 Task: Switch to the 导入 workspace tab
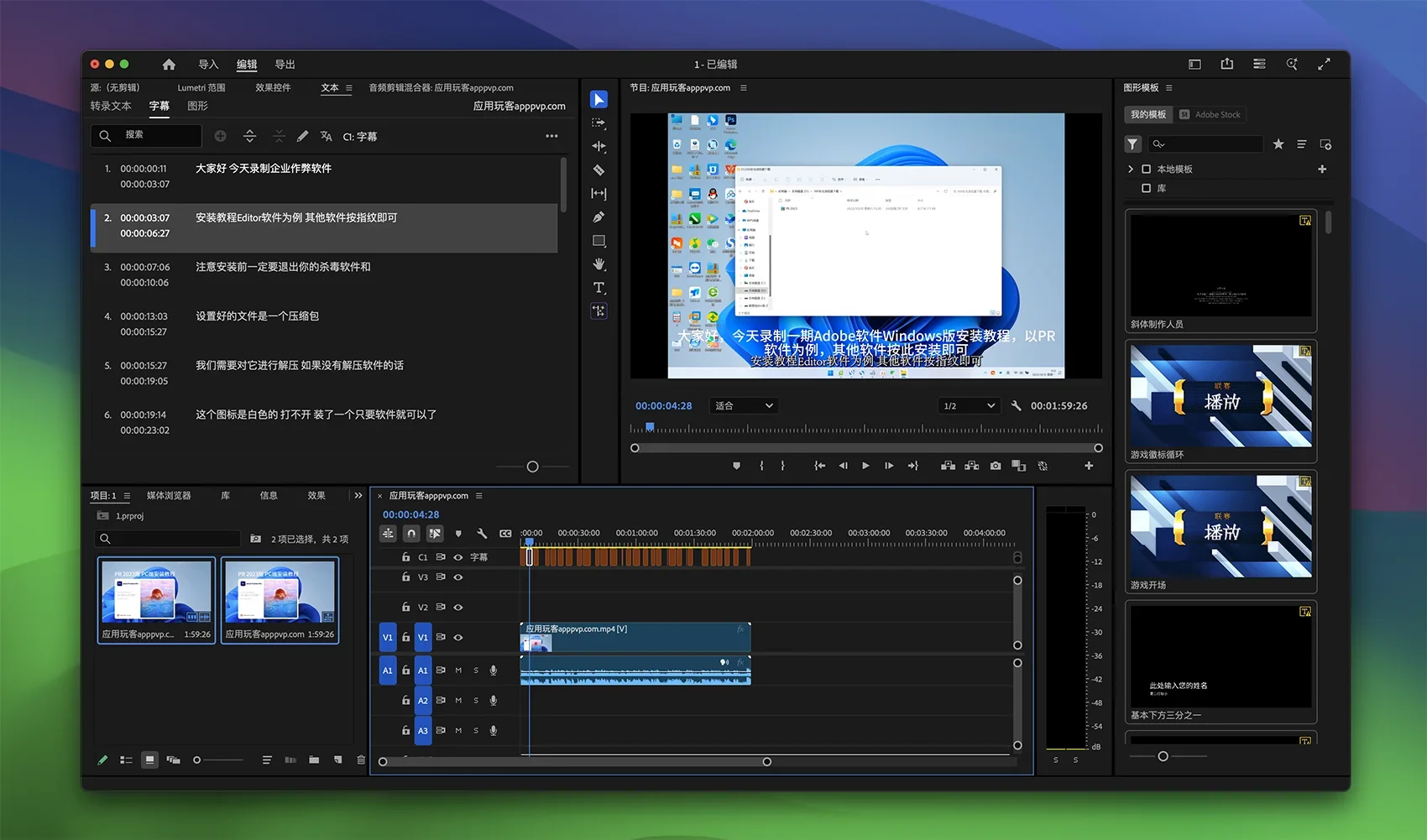(208, 65)
